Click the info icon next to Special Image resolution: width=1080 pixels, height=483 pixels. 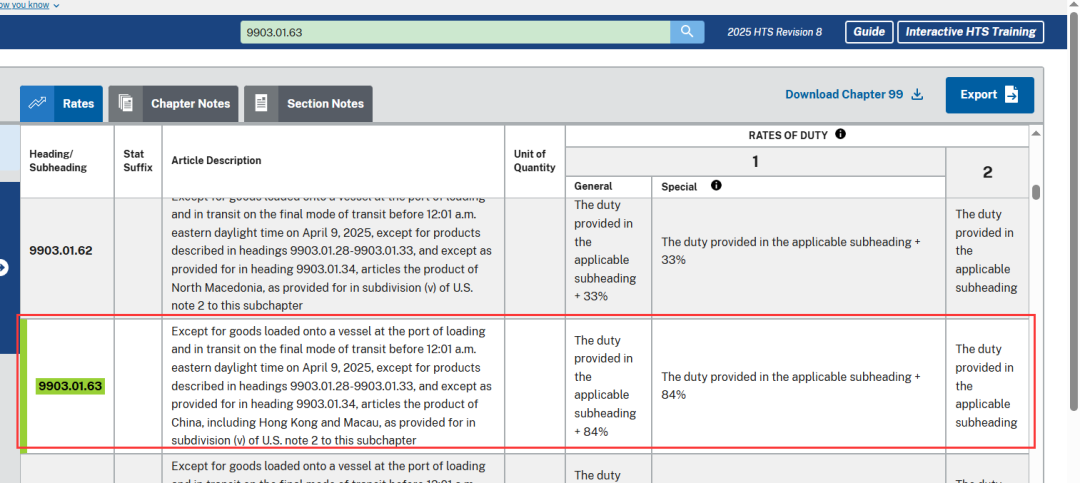click(x=716, y=185)
